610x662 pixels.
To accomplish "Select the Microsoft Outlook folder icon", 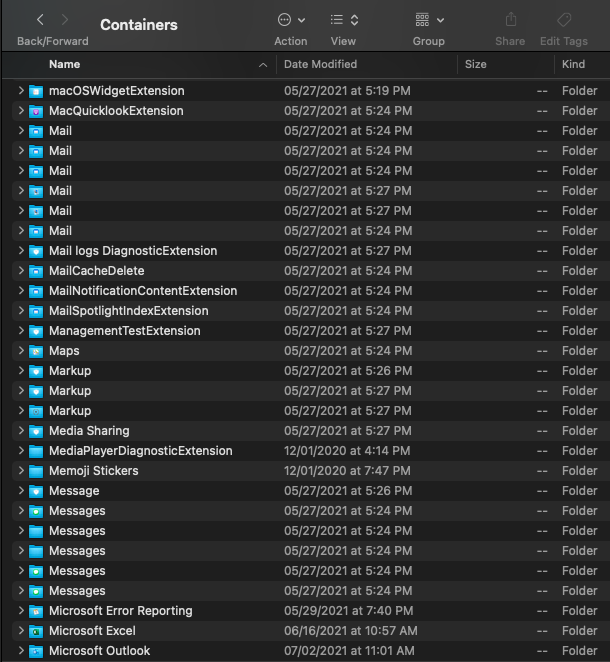I will 36,651.
